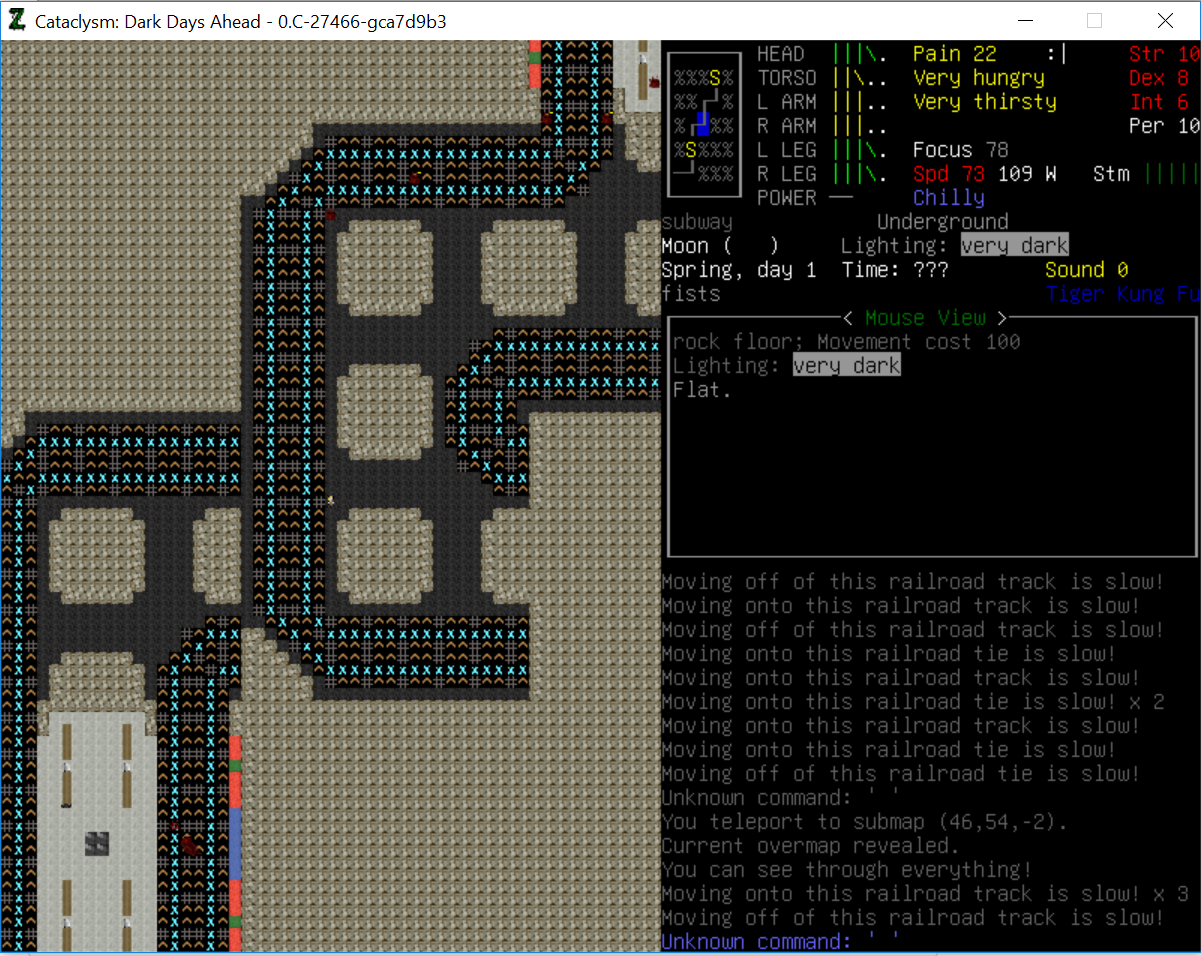Close the Cataclysm window
1201x956 pixels.
pyautogui.click(x=1165, y=20)
